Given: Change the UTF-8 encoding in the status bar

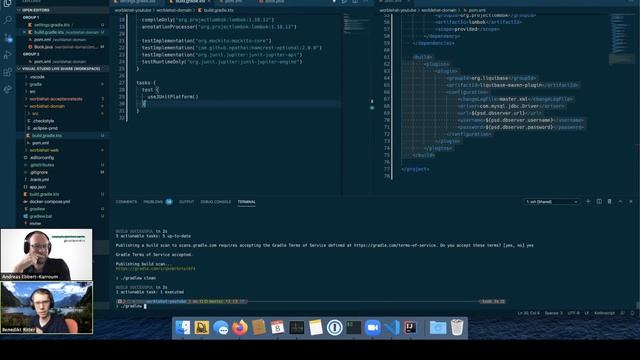Looking at the screenshot, I should pyautogui.click(x=573, y=313).
